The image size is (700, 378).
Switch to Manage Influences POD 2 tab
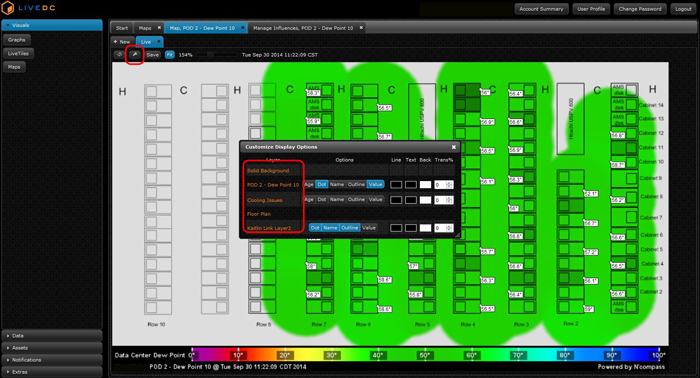303,28
